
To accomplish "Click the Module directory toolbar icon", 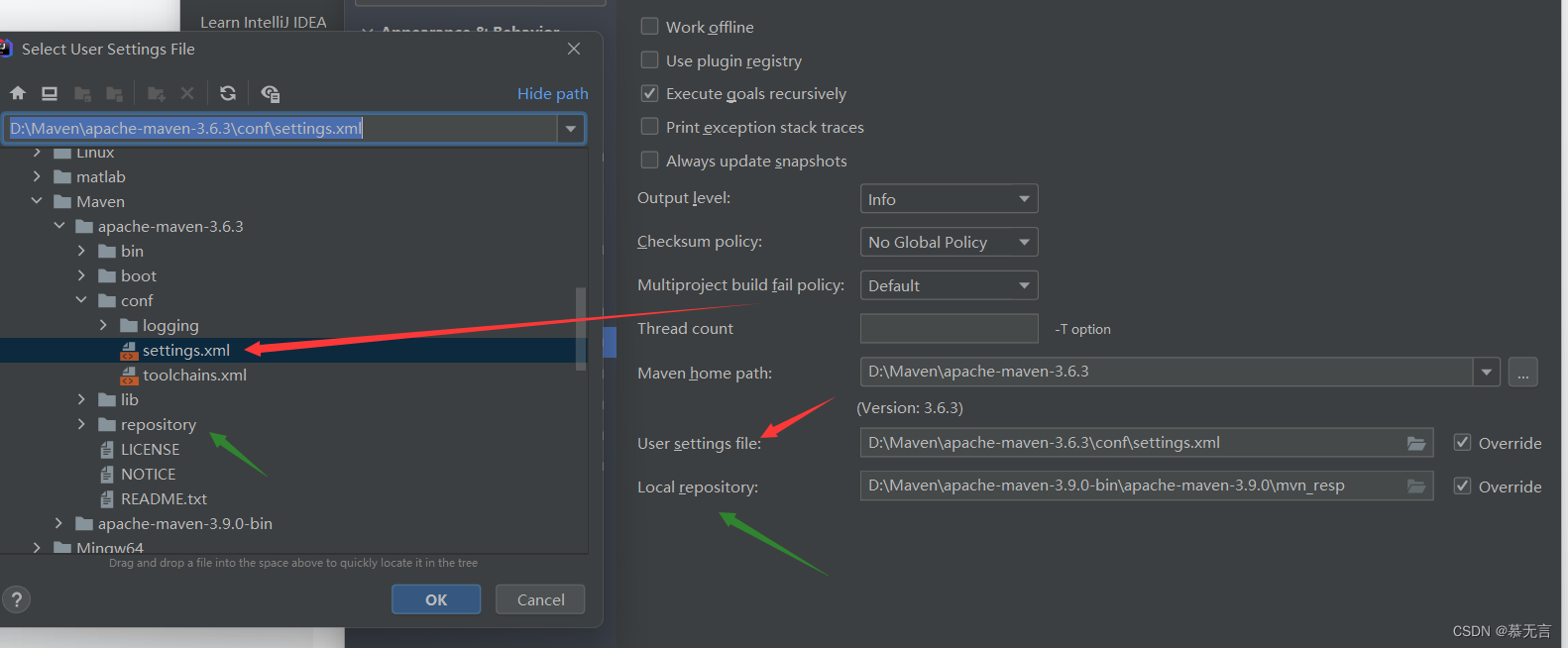I will [x=115, y=93].
